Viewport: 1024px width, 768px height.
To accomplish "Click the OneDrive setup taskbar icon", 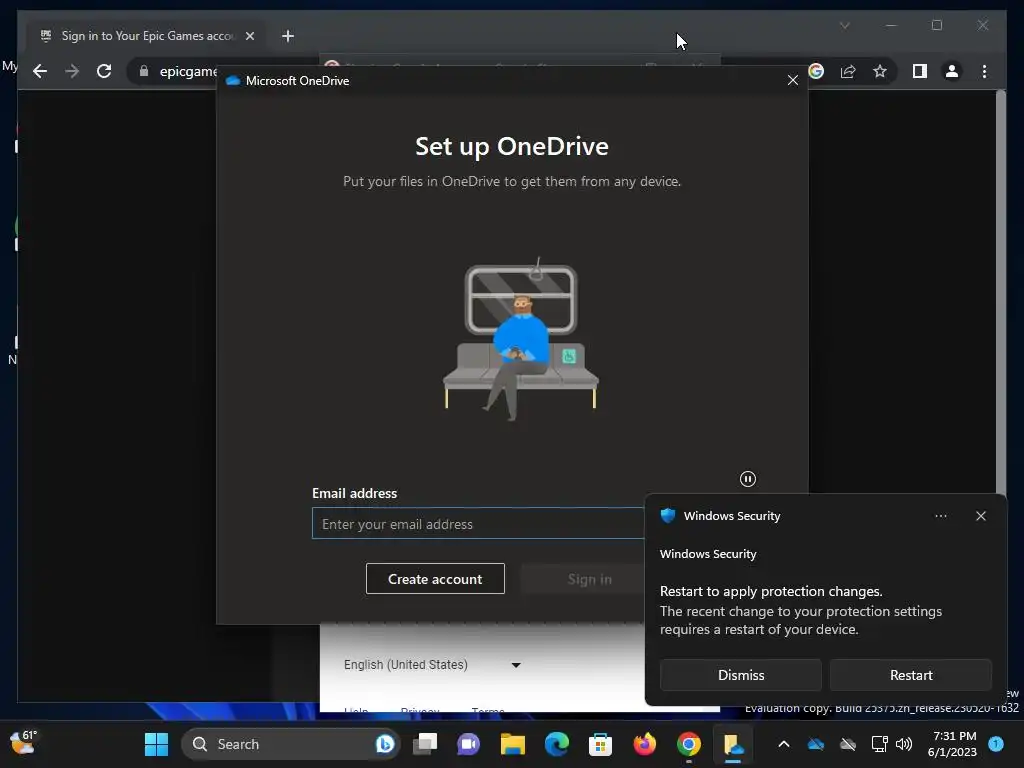I will click(x=733, y=744).
